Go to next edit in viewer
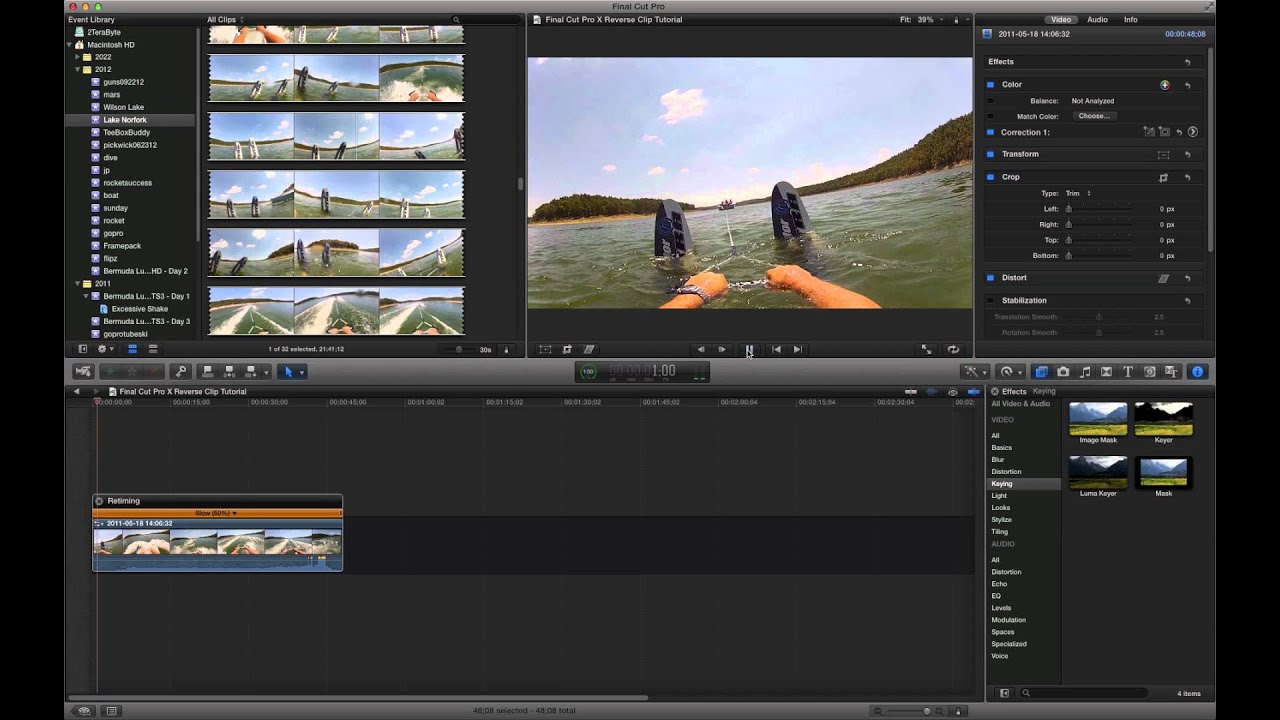 click(797, 349)
